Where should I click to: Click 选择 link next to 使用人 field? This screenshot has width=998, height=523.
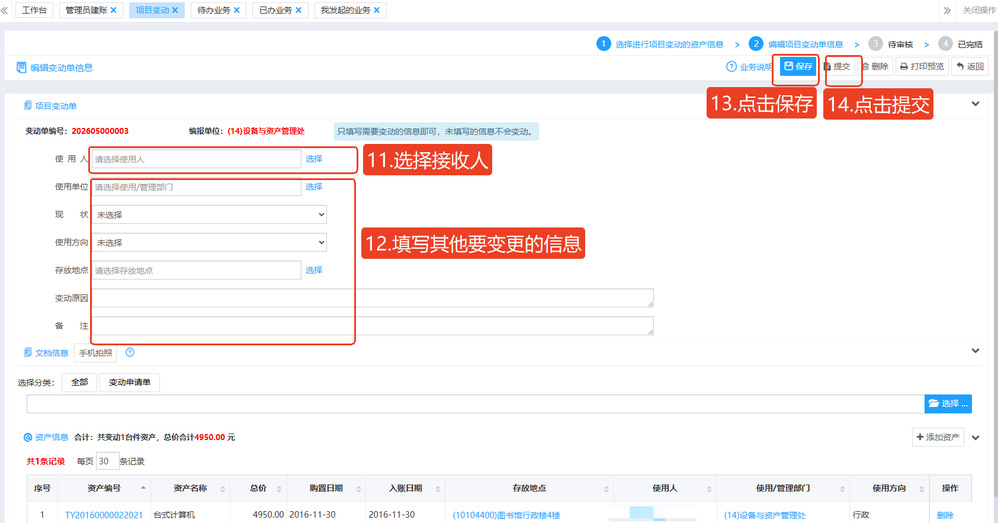pyautogui.click(x=314, y=159)
